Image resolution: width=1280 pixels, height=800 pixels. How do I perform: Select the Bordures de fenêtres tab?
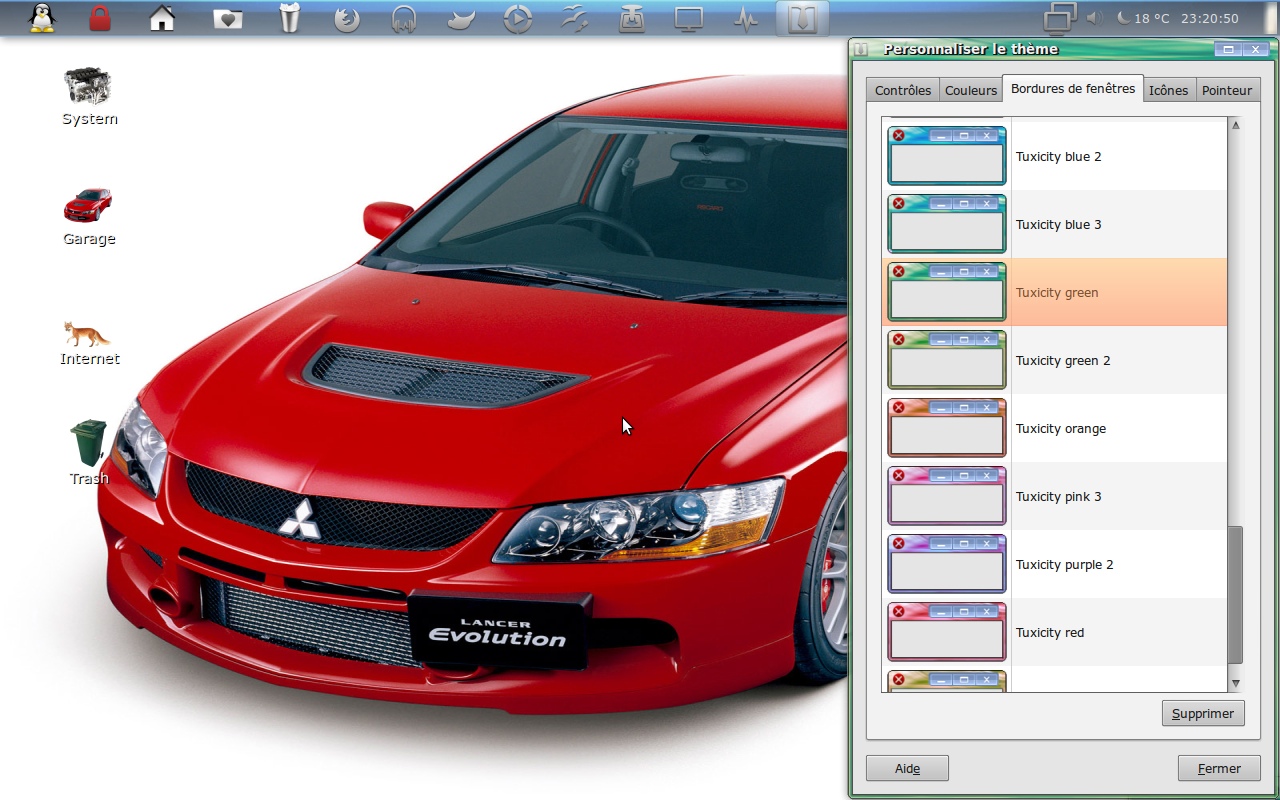[1073, 88]
